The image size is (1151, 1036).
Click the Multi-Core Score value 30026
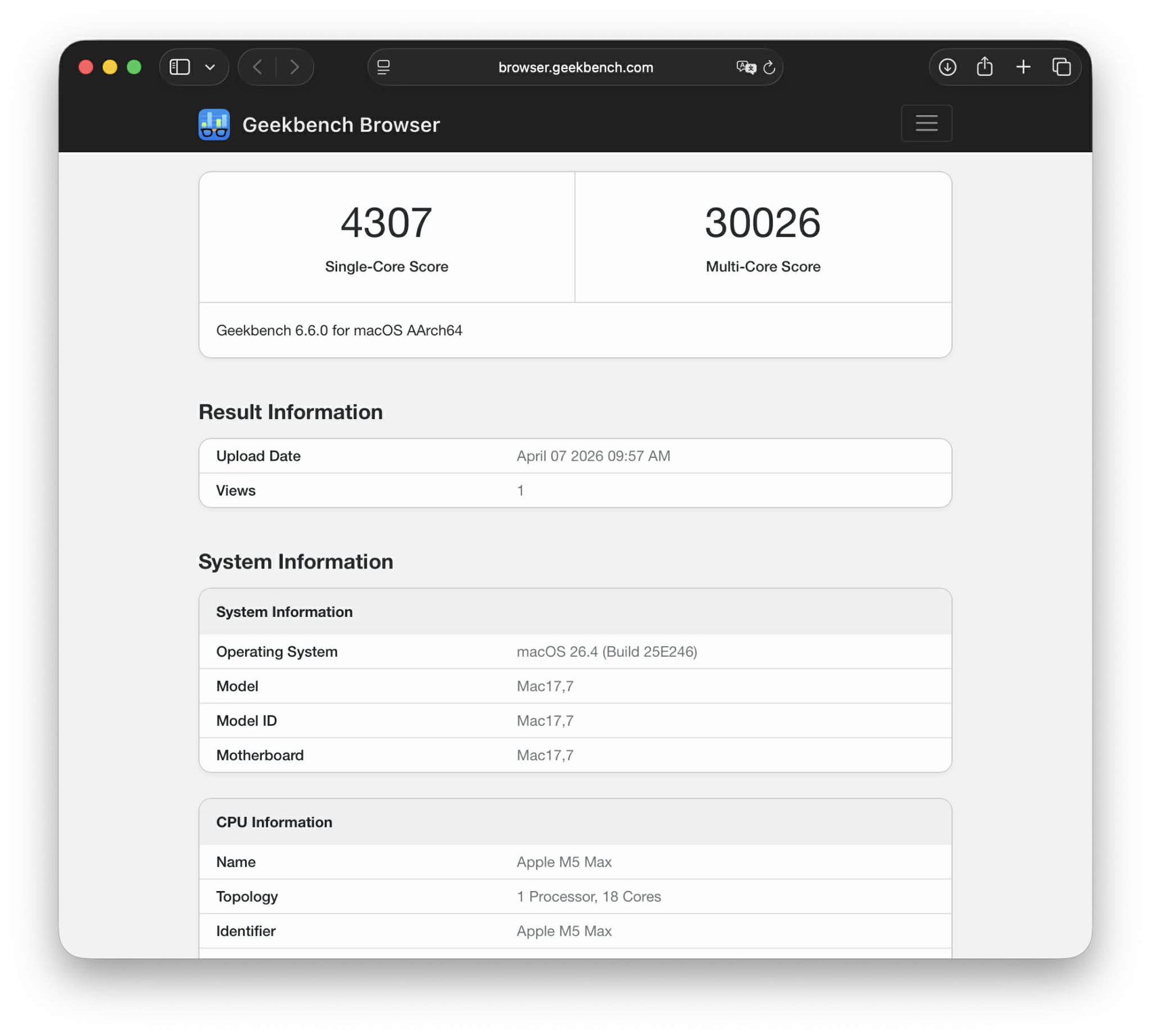(763, 223)
